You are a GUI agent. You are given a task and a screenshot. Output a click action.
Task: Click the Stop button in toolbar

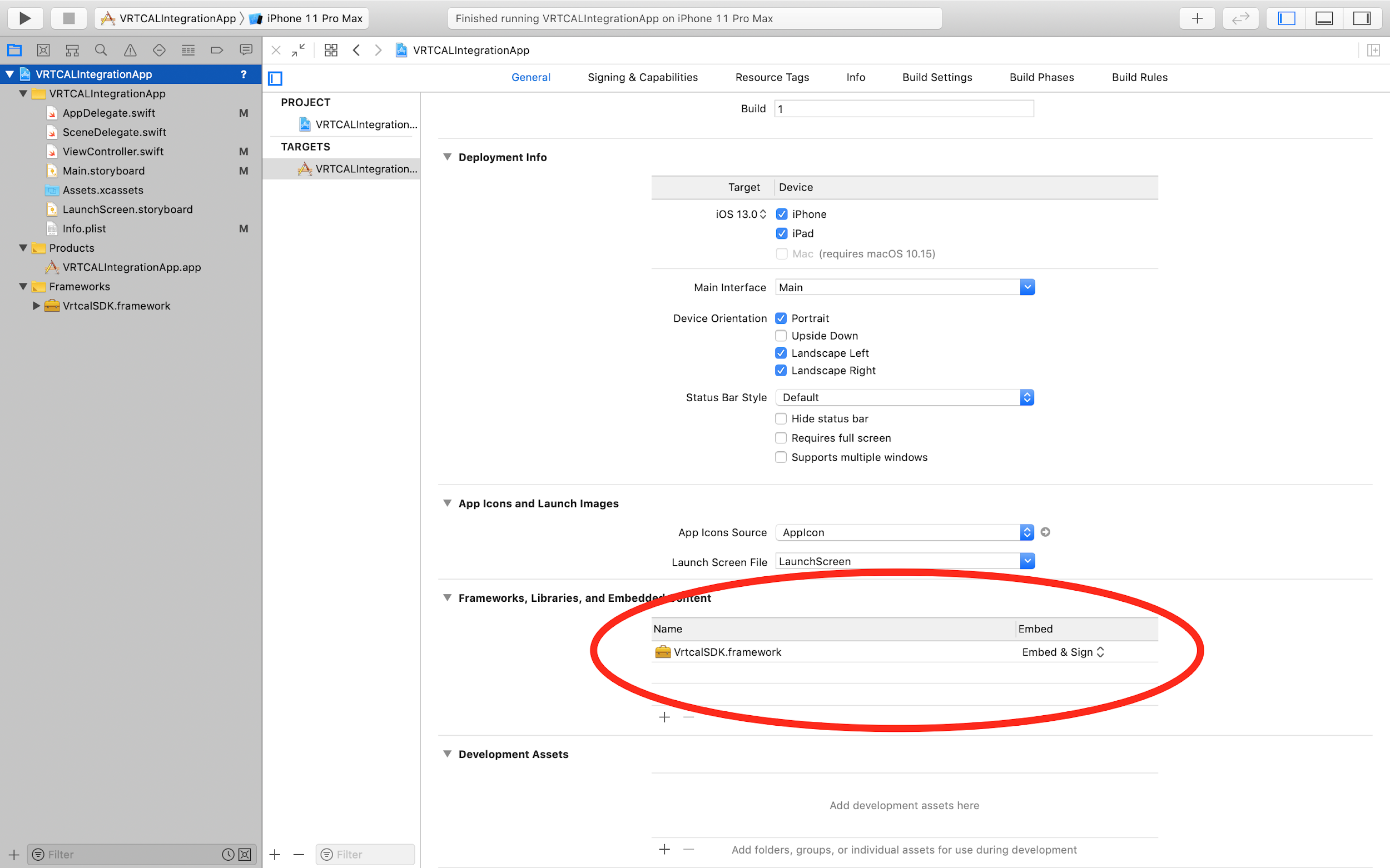[x=69, y=18]
